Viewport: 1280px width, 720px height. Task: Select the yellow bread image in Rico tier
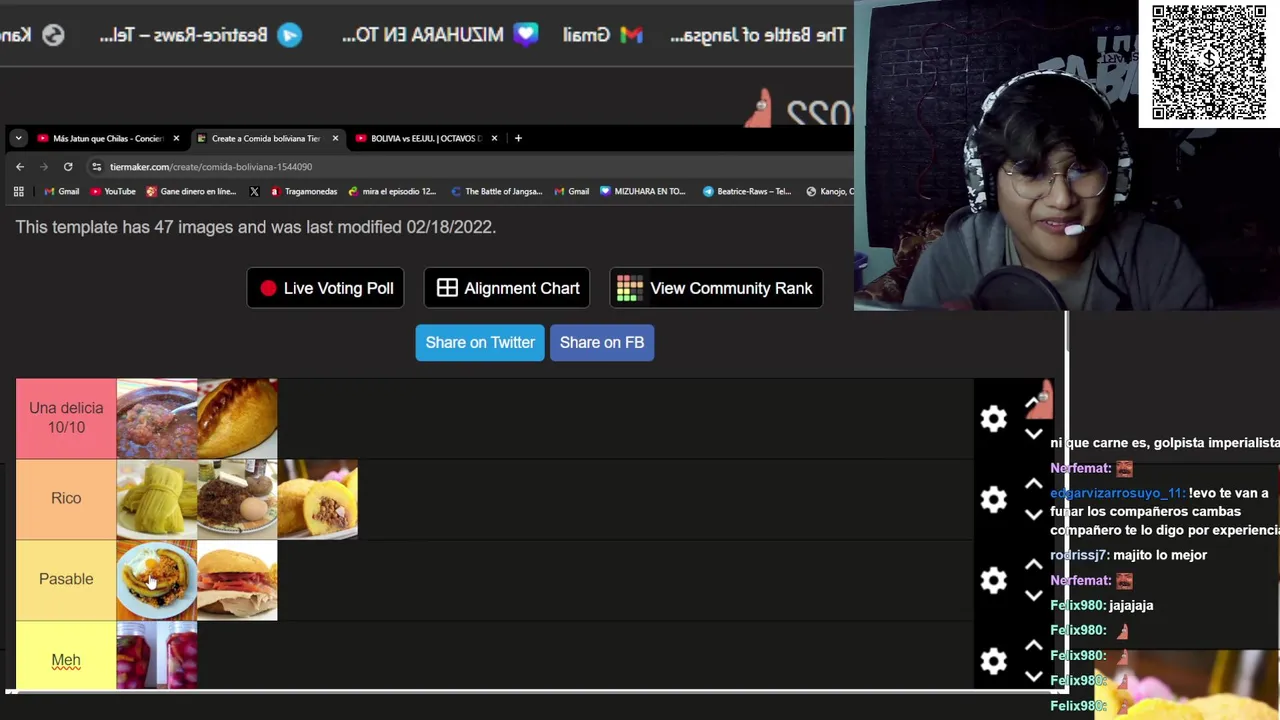[317, 499]
